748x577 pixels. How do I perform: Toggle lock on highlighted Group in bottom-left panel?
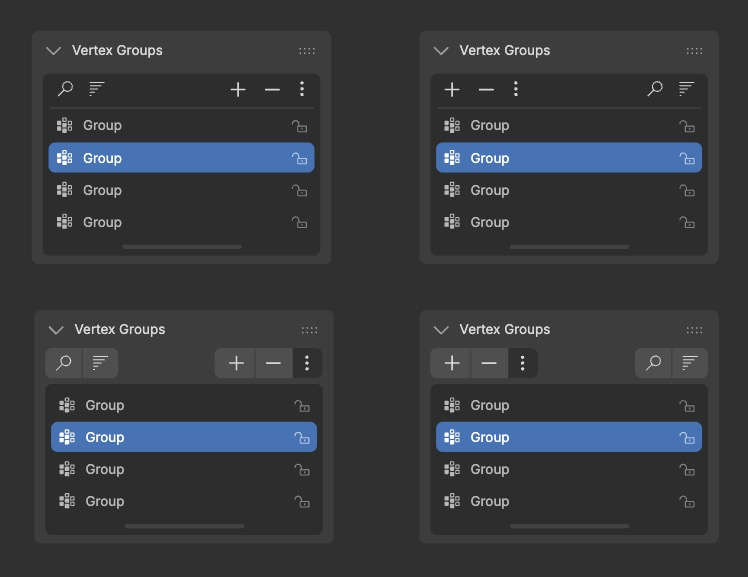(302, 437)
